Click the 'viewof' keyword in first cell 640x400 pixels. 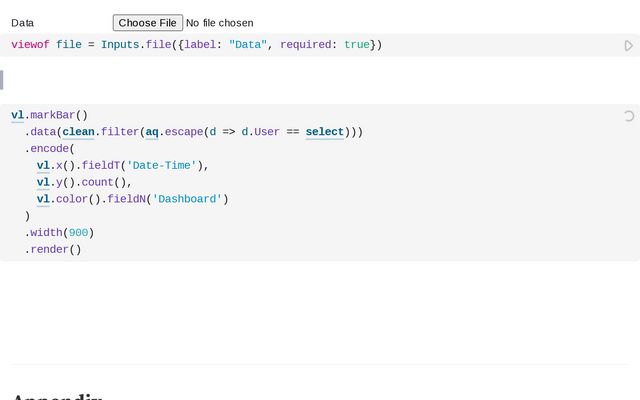[x=30, y=45]
